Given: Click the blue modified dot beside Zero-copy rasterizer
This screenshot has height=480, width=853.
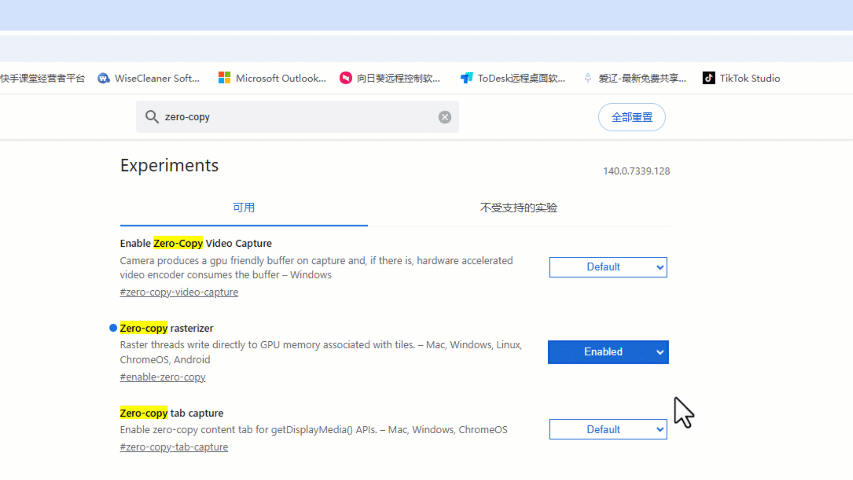Looking at the screenshot, I should (x=113, y=328).
